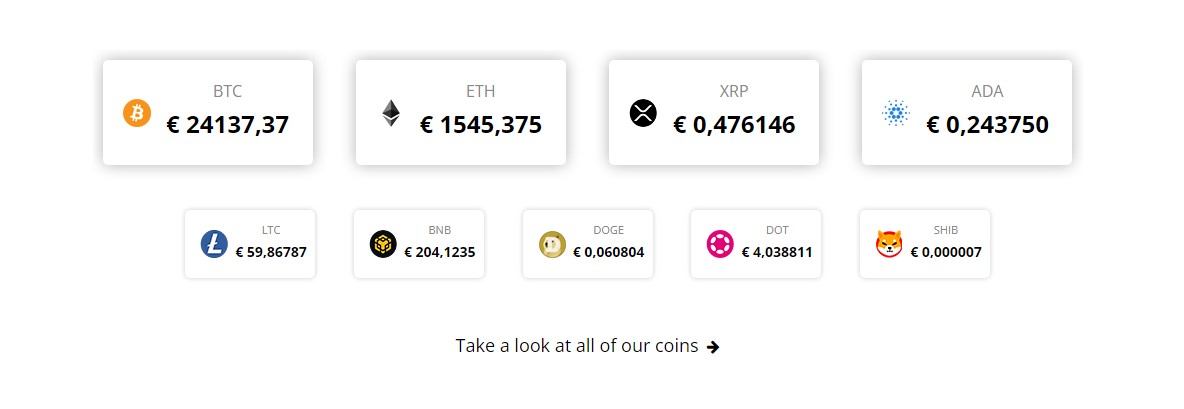Open the BNB card showing € 204,1235
Image resolution: width=1184 pixels, height=409 pixels.
pyautogui.click(x=419, y=244)
